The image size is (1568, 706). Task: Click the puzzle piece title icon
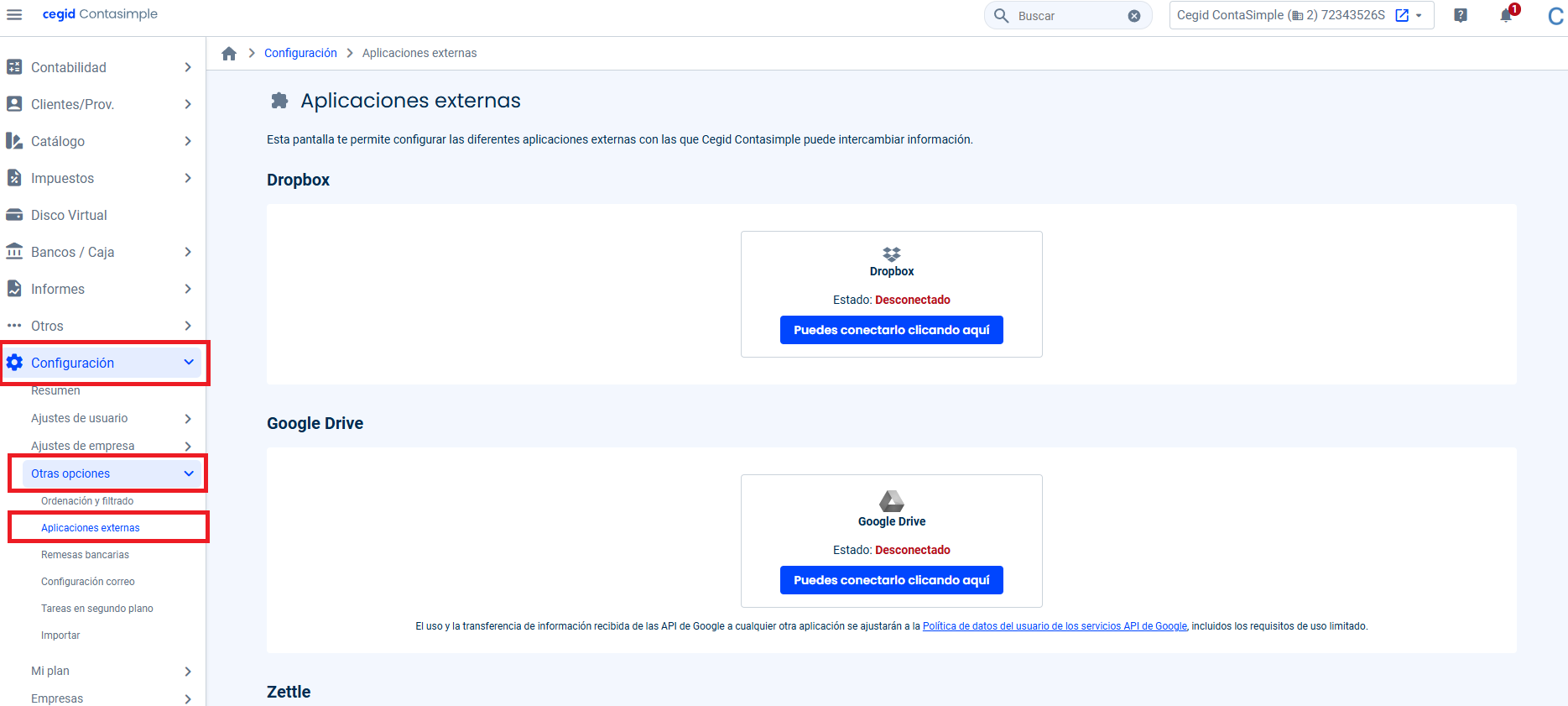(x=279, y=101)
